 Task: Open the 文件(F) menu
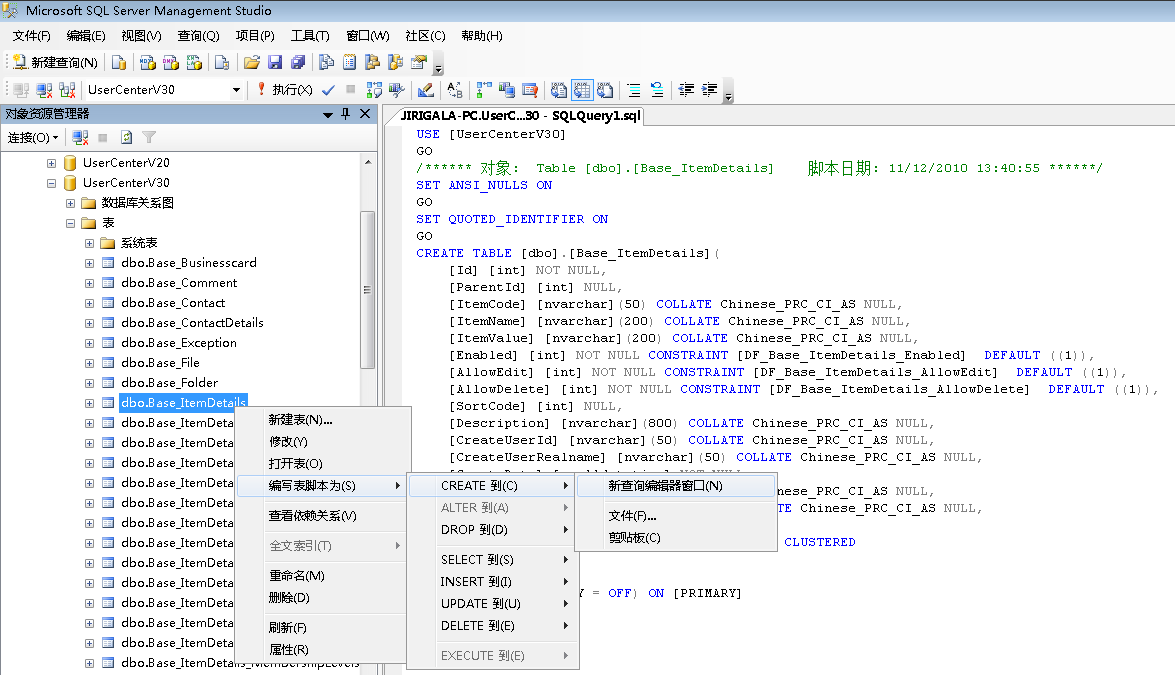pyautogui.click(x=31, y=36)
